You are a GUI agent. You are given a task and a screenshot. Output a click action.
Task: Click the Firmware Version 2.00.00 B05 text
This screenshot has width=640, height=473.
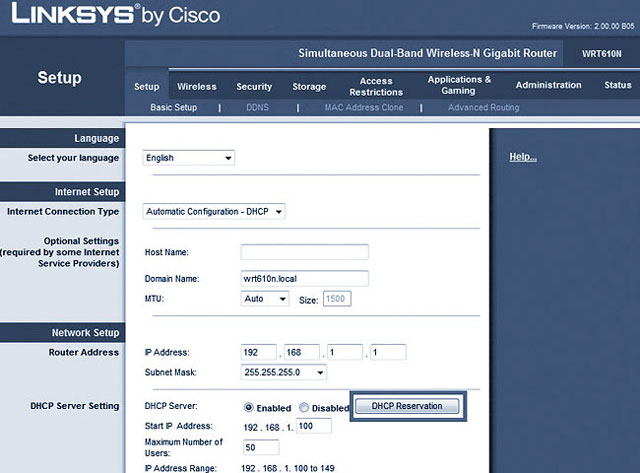click(583, 26)
